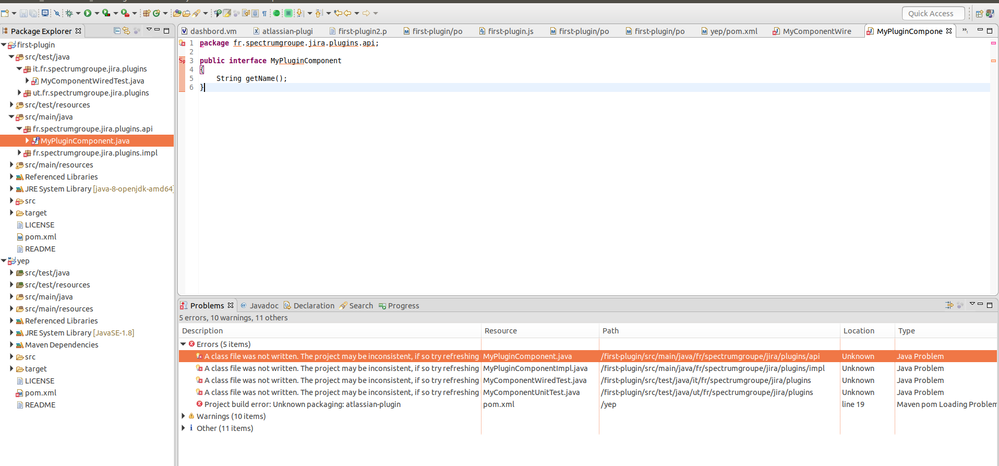Viewport: 999px width, 466px height.
Task: Expand the Other (11 items) group
Action: 183,428
